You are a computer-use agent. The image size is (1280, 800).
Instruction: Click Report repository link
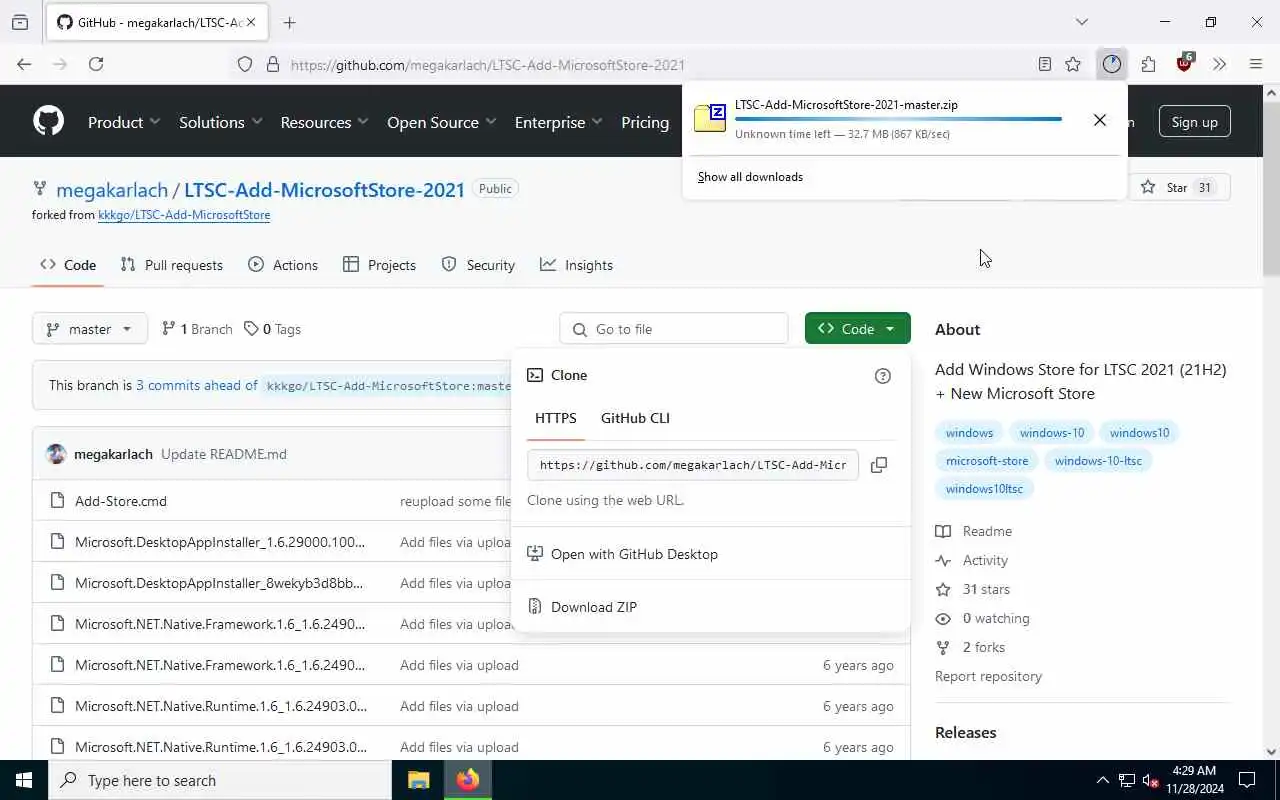988,676
